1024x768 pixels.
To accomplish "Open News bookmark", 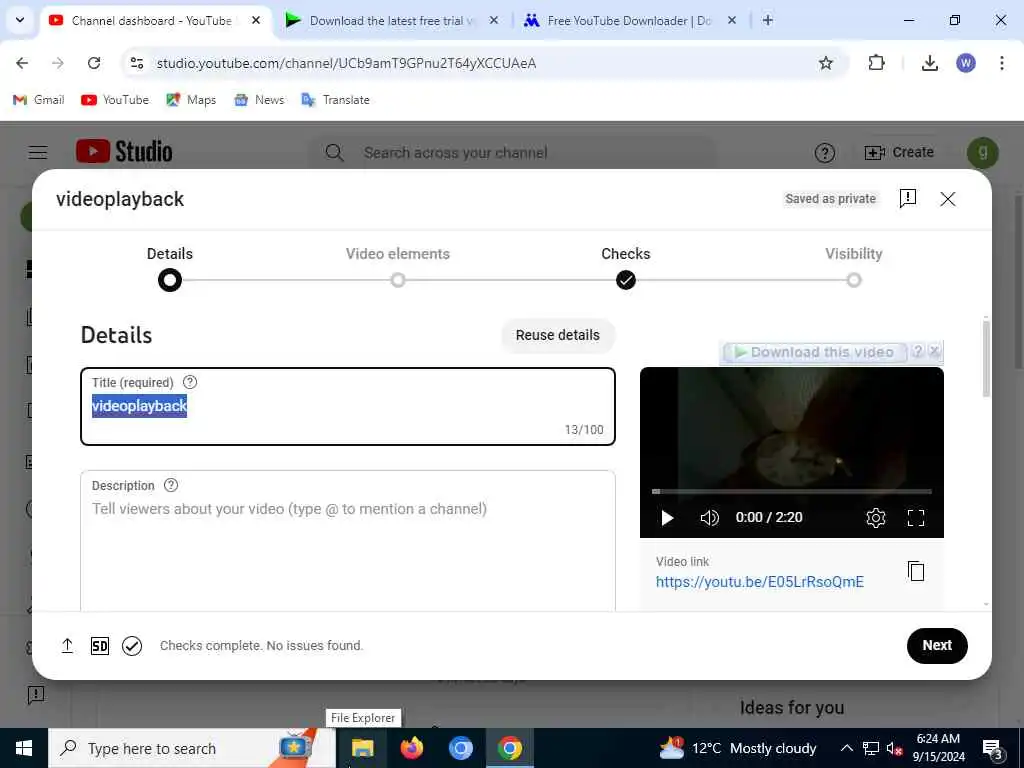I will point(259,100).
